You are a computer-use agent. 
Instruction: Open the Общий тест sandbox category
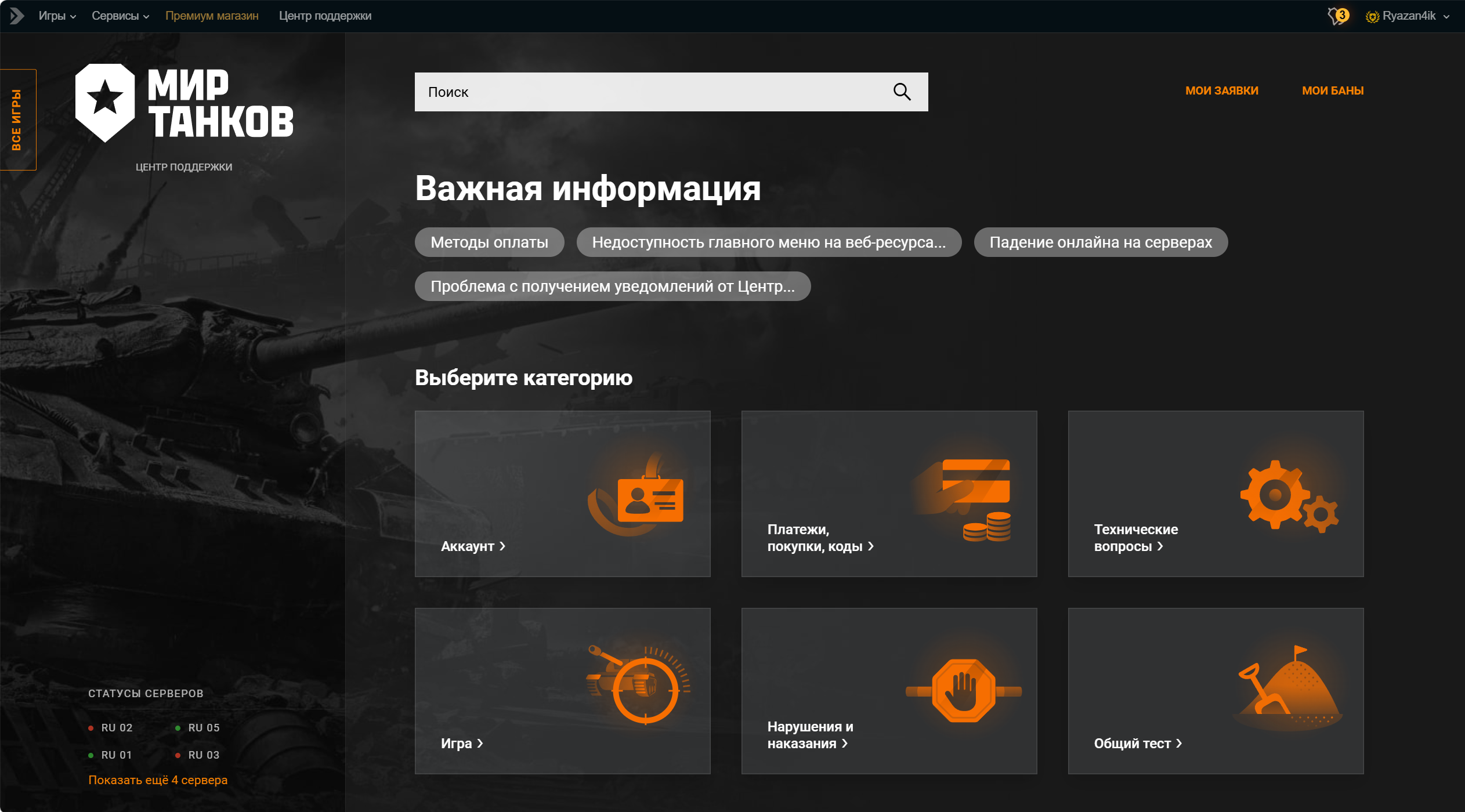tap(1216, 691)
